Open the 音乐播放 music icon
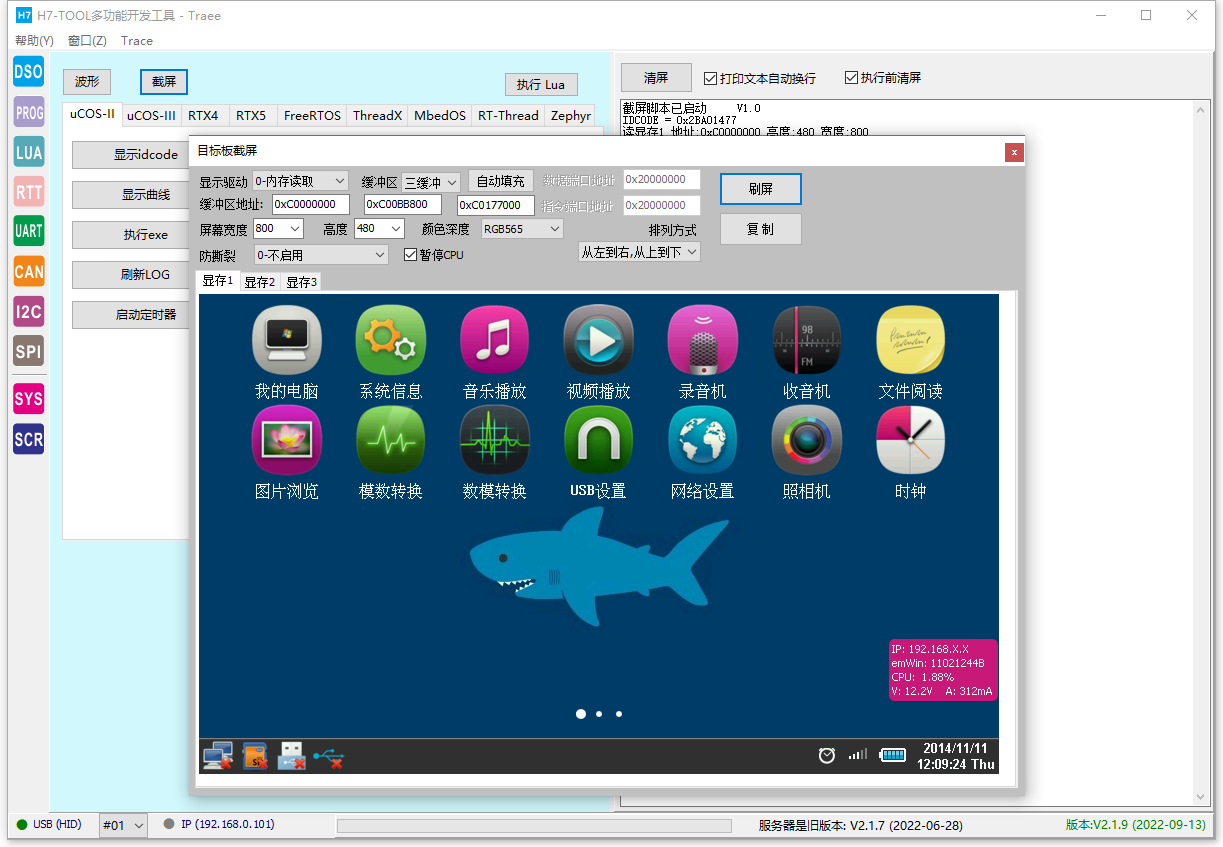 click(x=495, y=340)
